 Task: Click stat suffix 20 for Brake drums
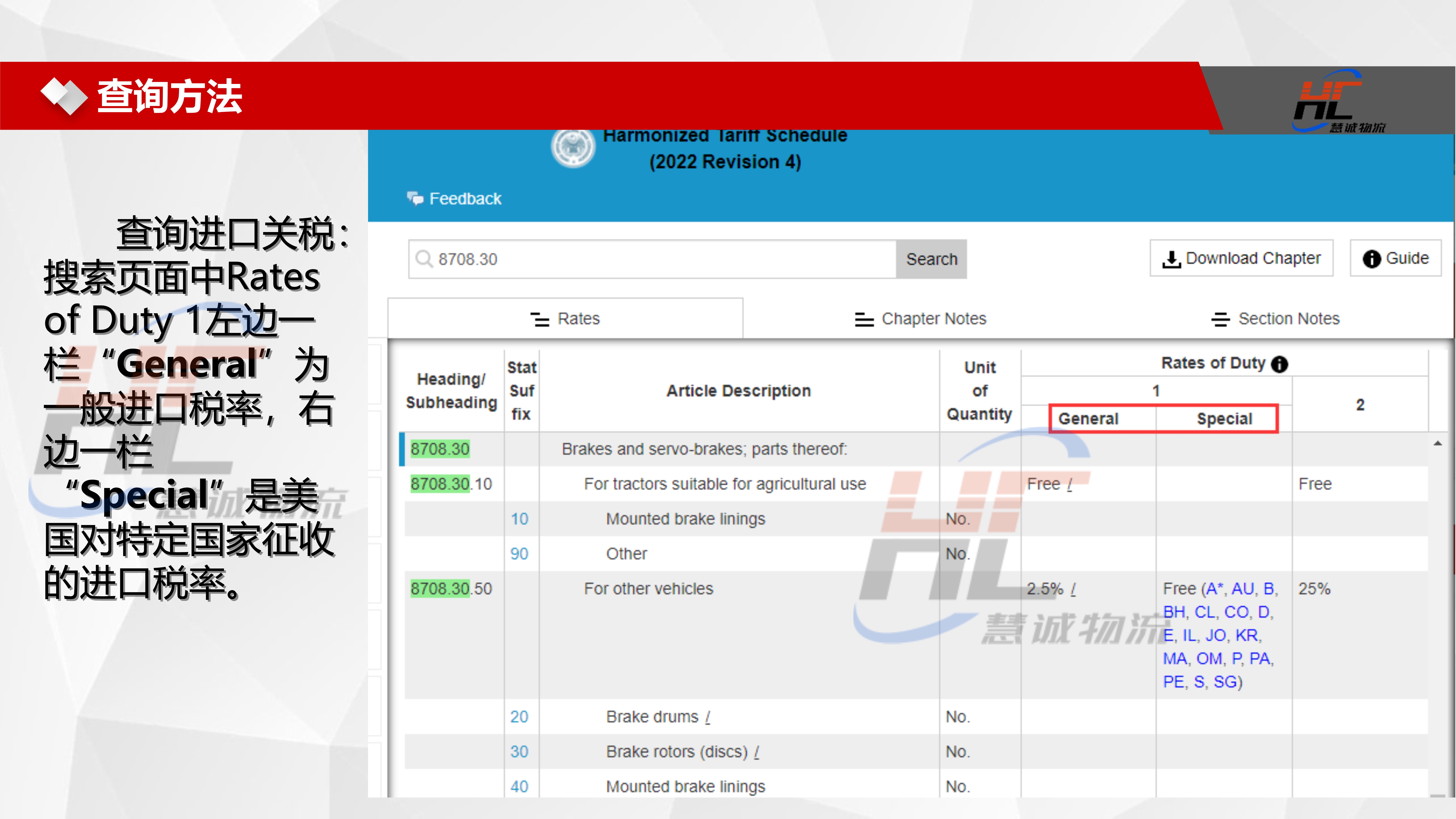[x=519, y=717]
